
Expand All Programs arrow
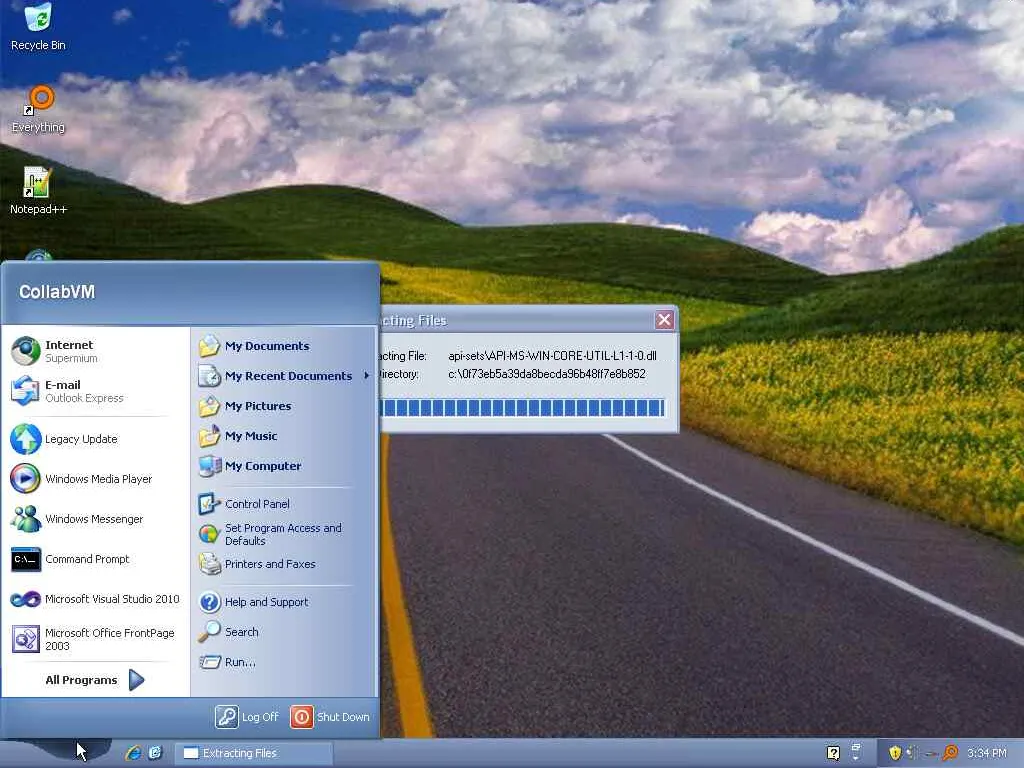(136, 680)
